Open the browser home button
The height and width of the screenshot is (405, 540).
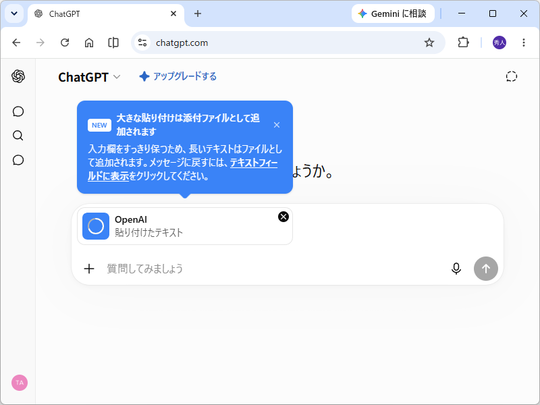coord(89,43)
